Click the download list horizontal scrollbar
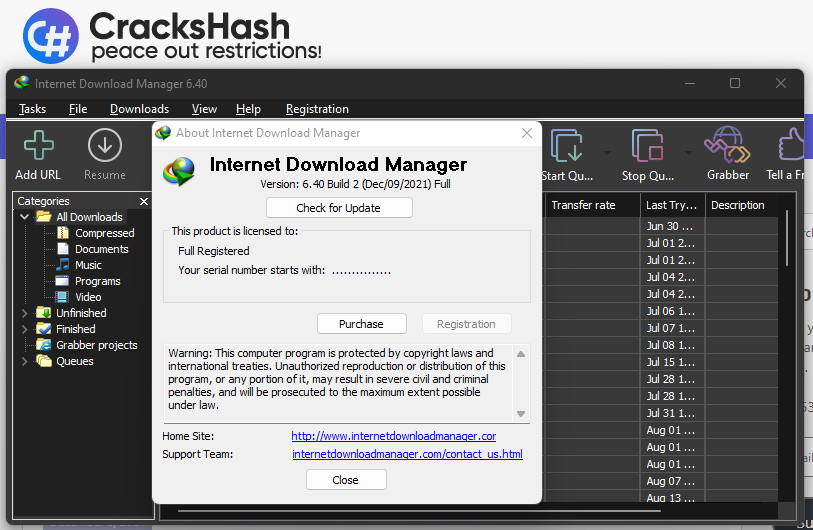This screenshot has width=813, height=530. point(419,511)
